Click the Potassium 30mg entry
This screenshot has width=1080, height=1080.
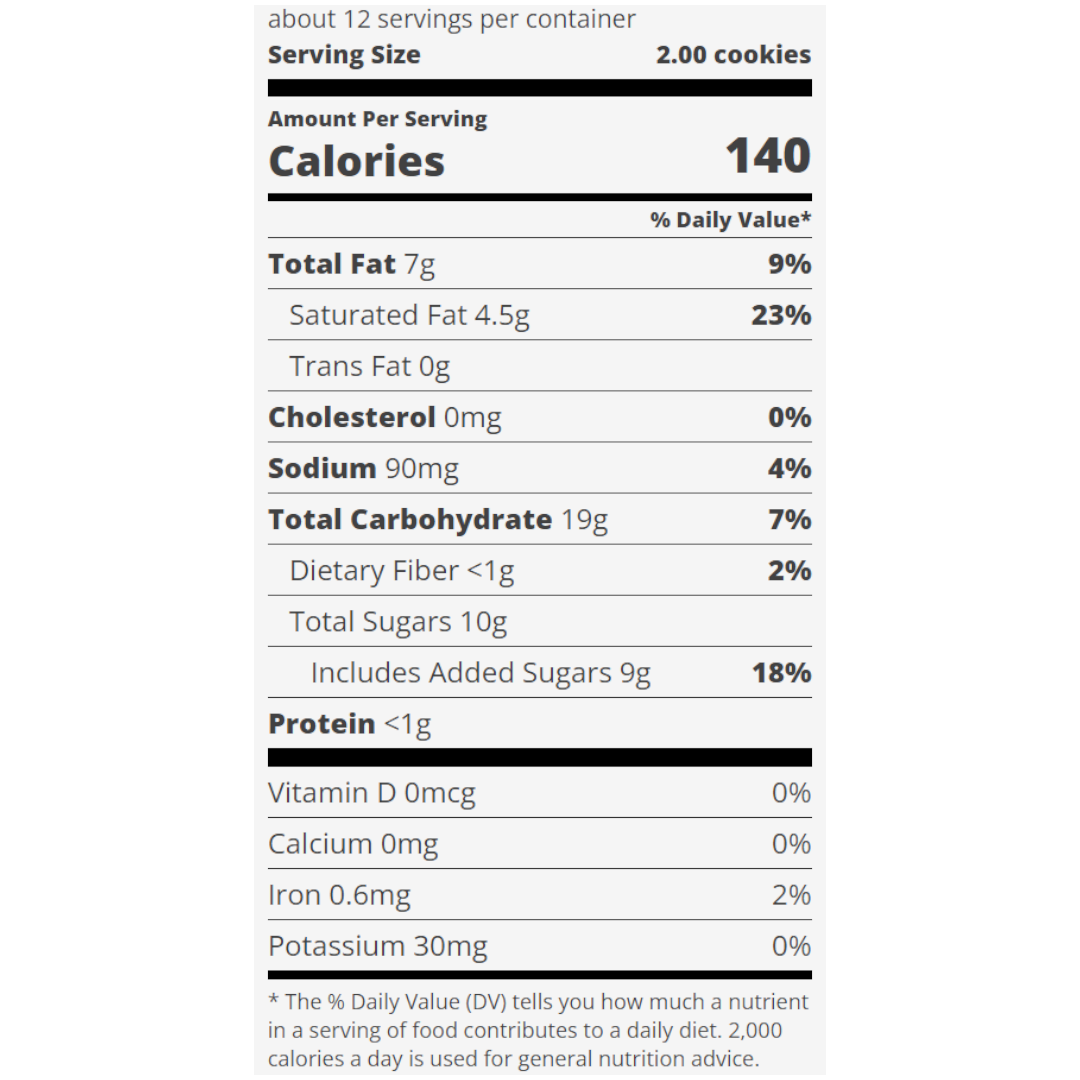pyautogui.click(x=377, y=946)
